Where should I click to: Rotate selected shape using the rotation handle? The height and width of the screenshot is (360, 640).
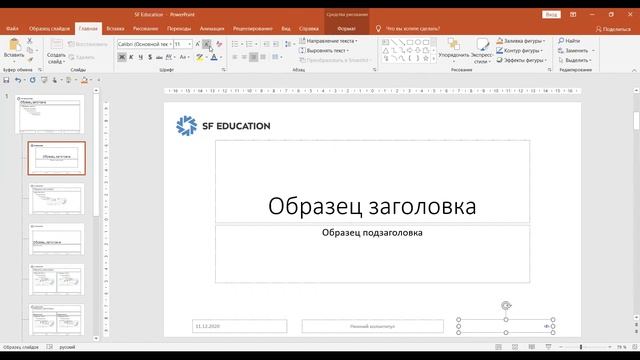click(506, 305)
